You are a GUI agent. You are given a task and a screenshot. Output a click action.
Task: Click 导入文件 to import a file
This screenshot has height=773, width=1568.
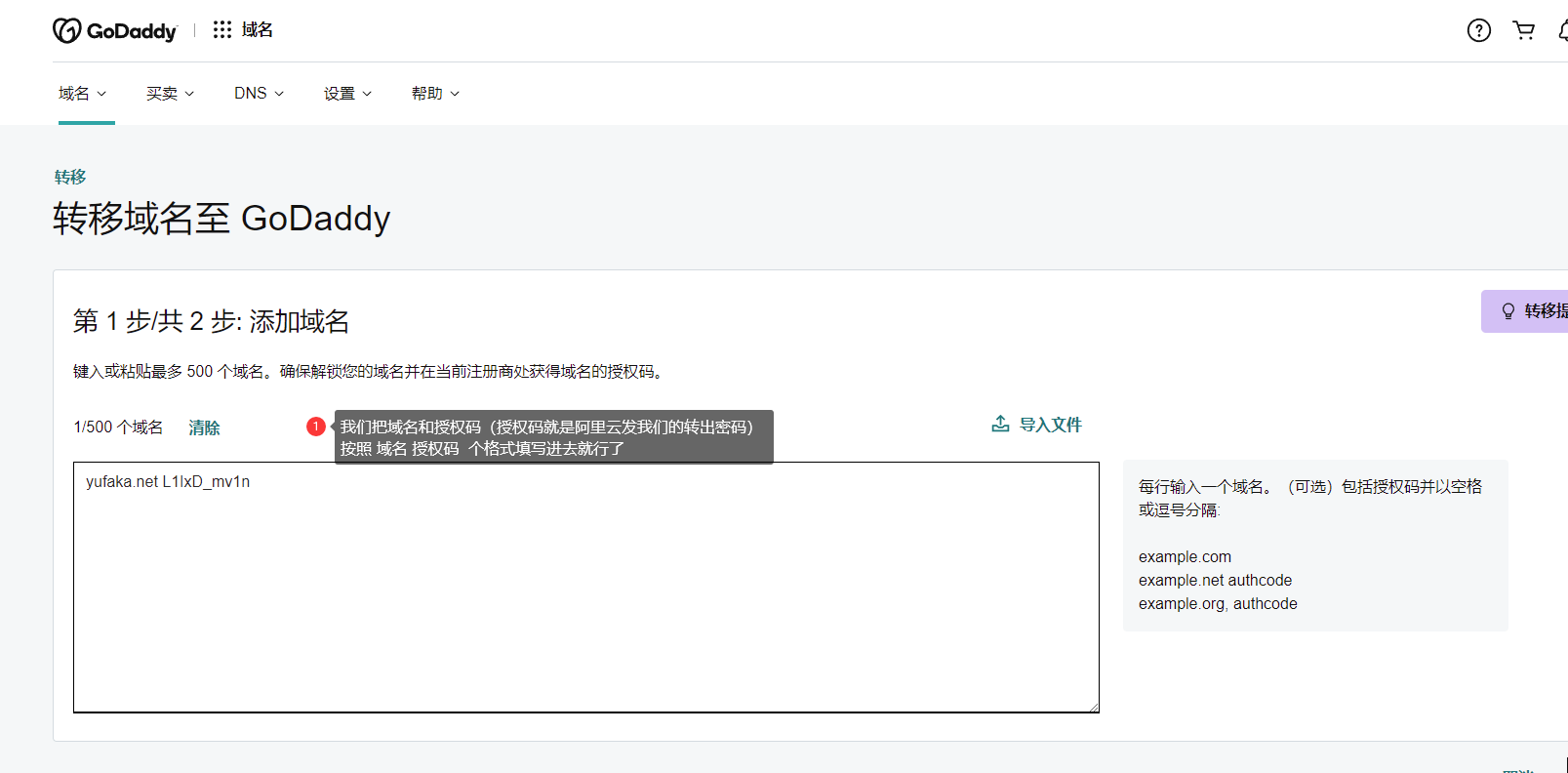1051,425
